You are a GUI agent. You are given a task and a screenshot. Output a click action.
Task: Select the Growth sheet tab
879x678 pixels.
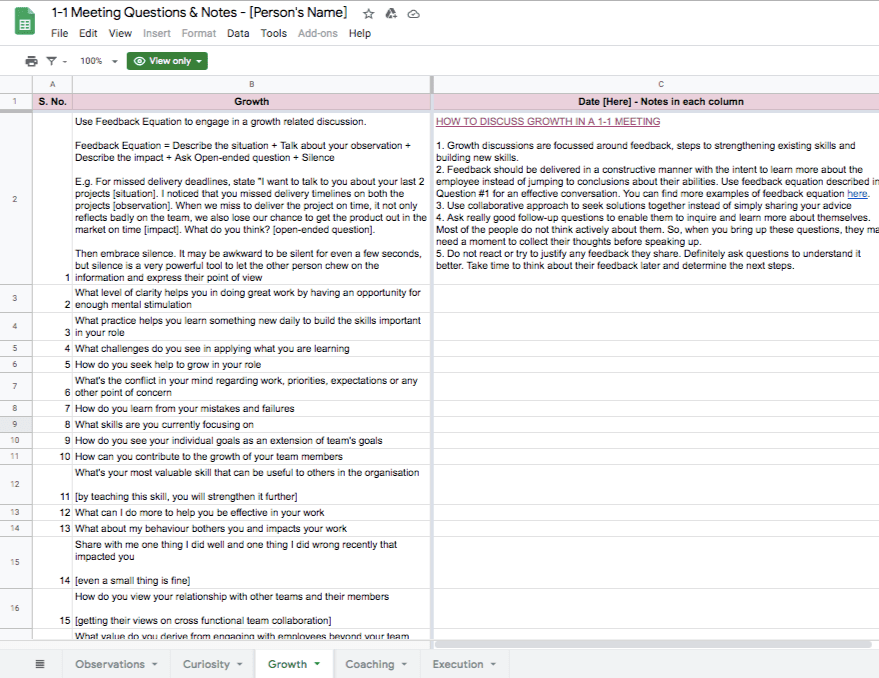pos(288,664)
